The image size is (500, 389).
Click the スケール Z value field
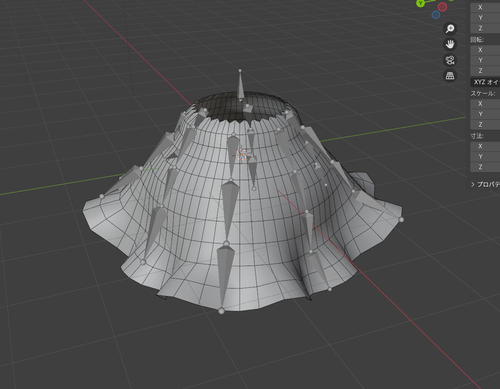pos(485,125)
